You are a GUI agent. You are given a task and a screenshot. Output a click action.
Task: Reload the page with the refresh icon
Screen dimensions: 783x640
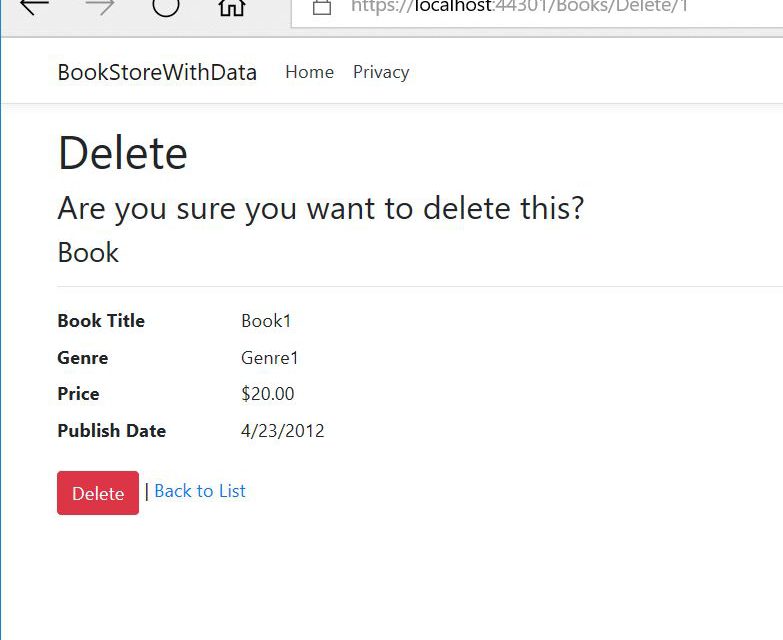(x=166, y=6)
